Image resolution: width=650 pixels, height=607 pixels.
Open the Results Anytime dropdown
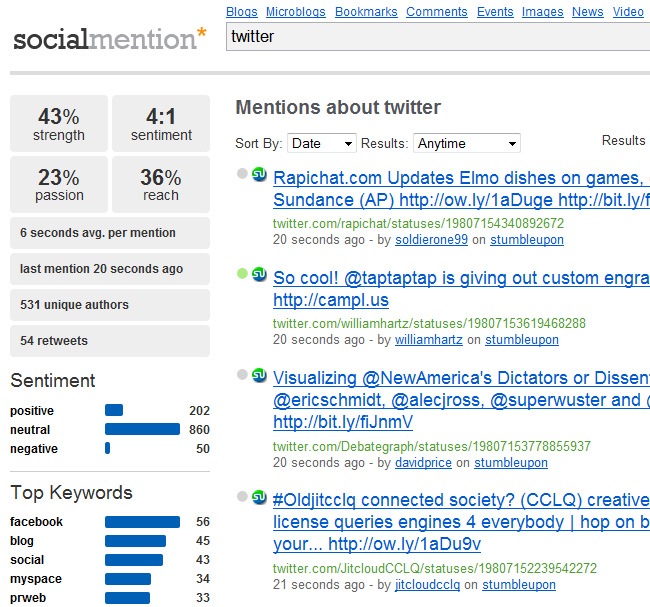coord(466,144)
